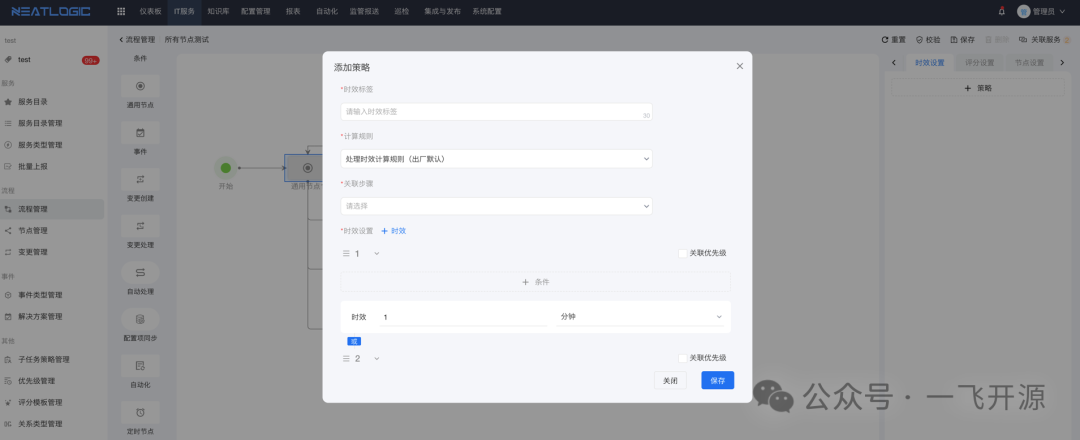The width and height of the screenshot is (1080, 440).
Task: Open the 仪表板 top menu
Action: pyautogui.click(x=150, y=12)
